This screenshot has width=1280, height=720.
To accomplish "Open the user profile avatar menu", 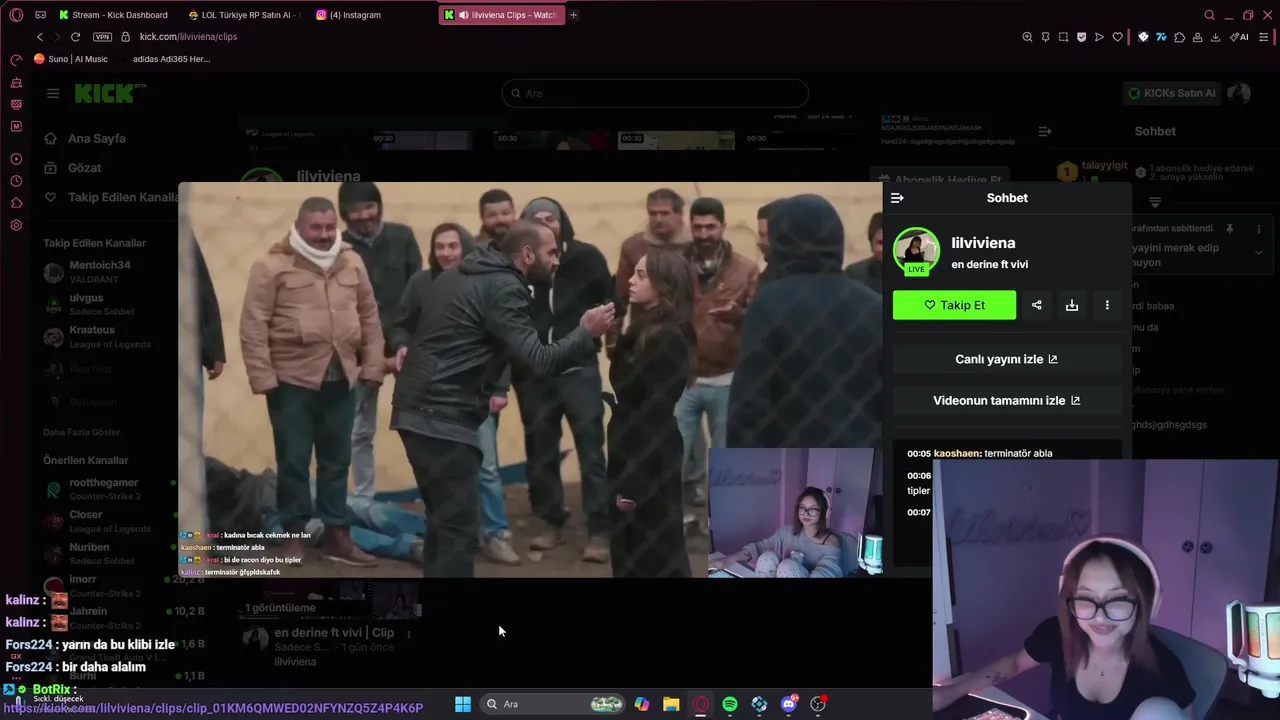I will (x=1239, y=93).
